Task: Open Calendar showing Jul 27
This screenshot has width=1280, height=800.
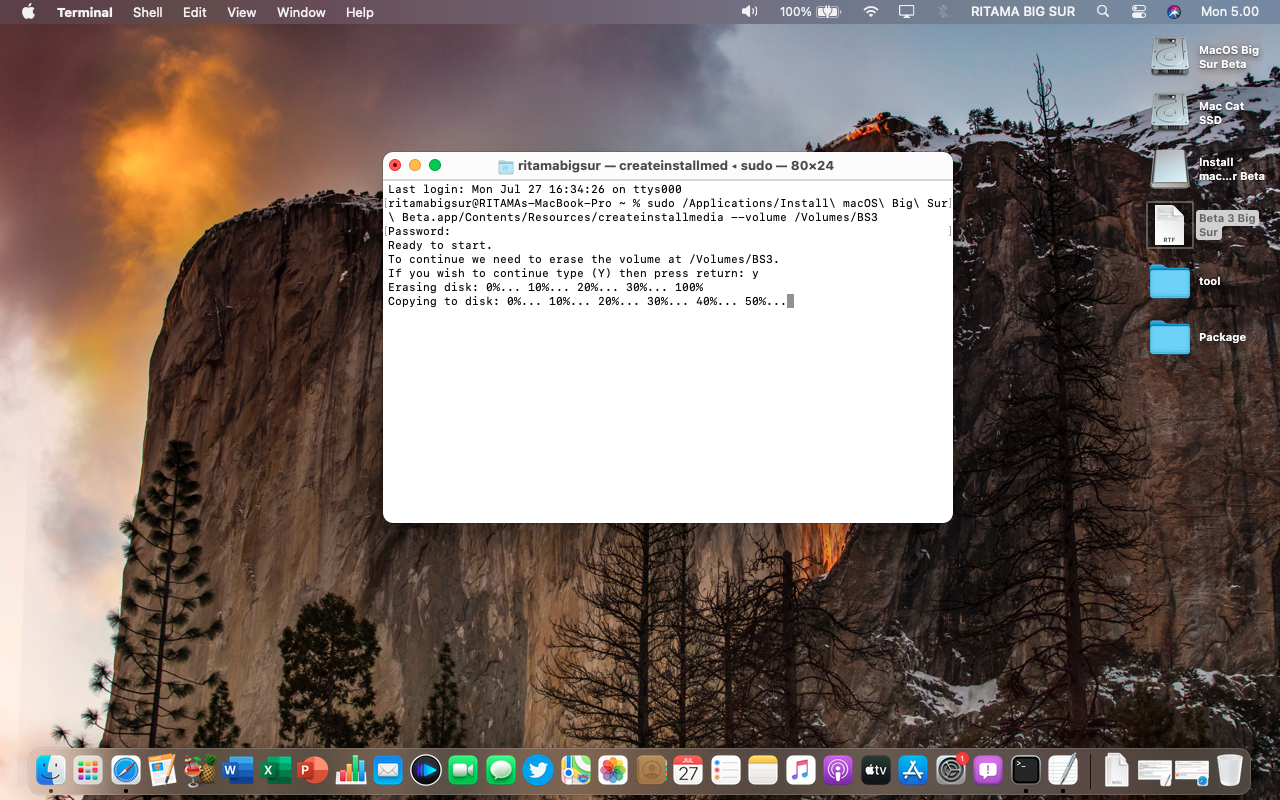Action: point(688,770)
